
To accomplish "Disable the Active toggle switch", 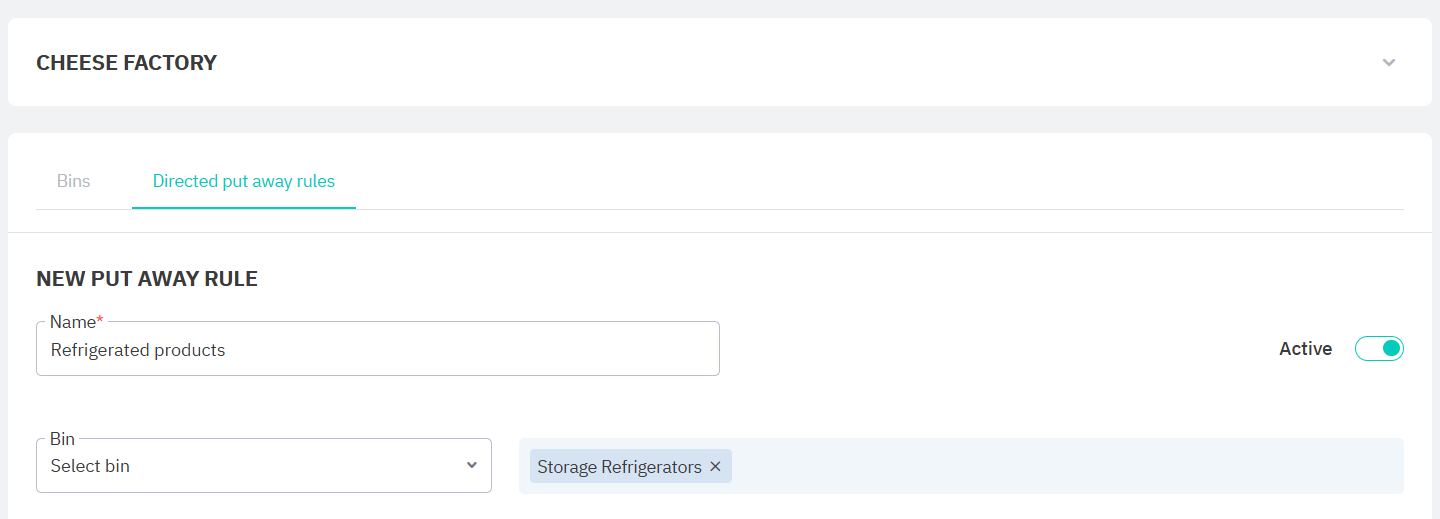I will 1379,349.
